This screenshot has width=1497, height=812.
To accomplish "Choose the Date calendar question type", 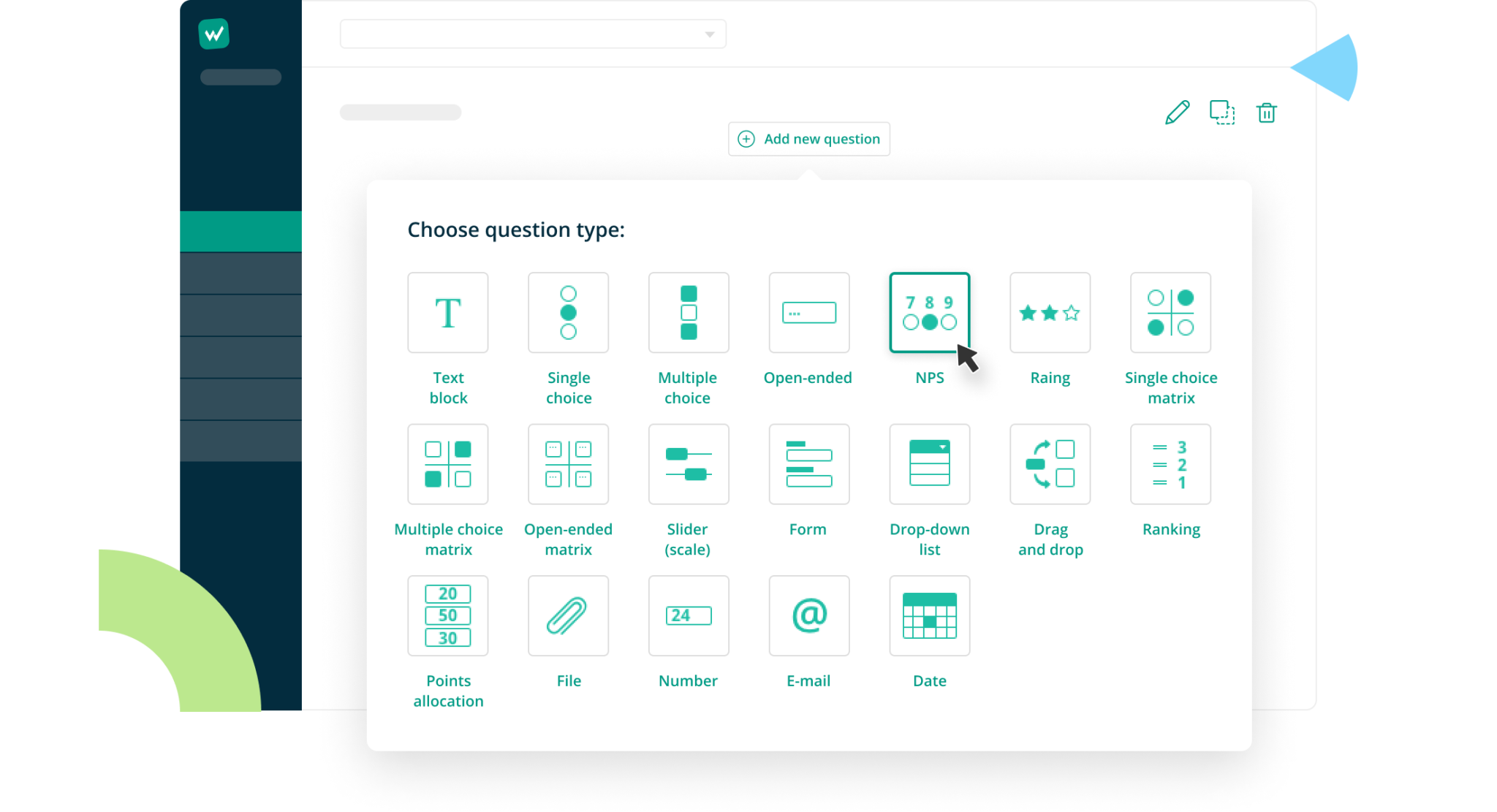I will (x=929, y=615).
